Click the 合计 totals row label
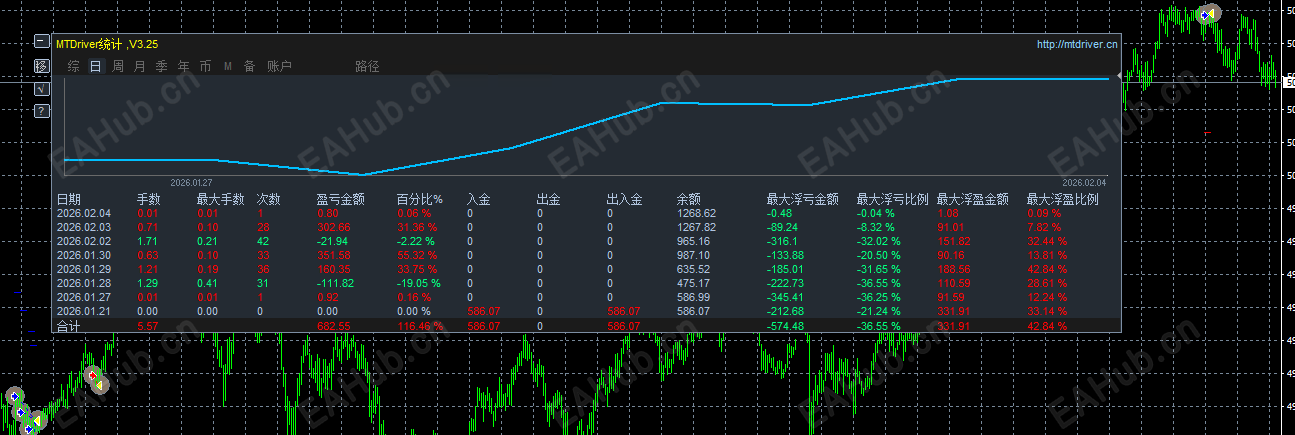The width and height of the screenshot is (1295, 435). click(69, 326)
